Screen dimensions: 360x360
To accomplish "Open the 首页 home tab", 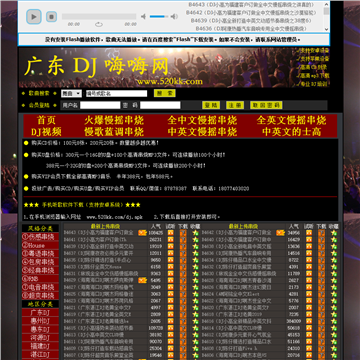I will coord(46,120).
